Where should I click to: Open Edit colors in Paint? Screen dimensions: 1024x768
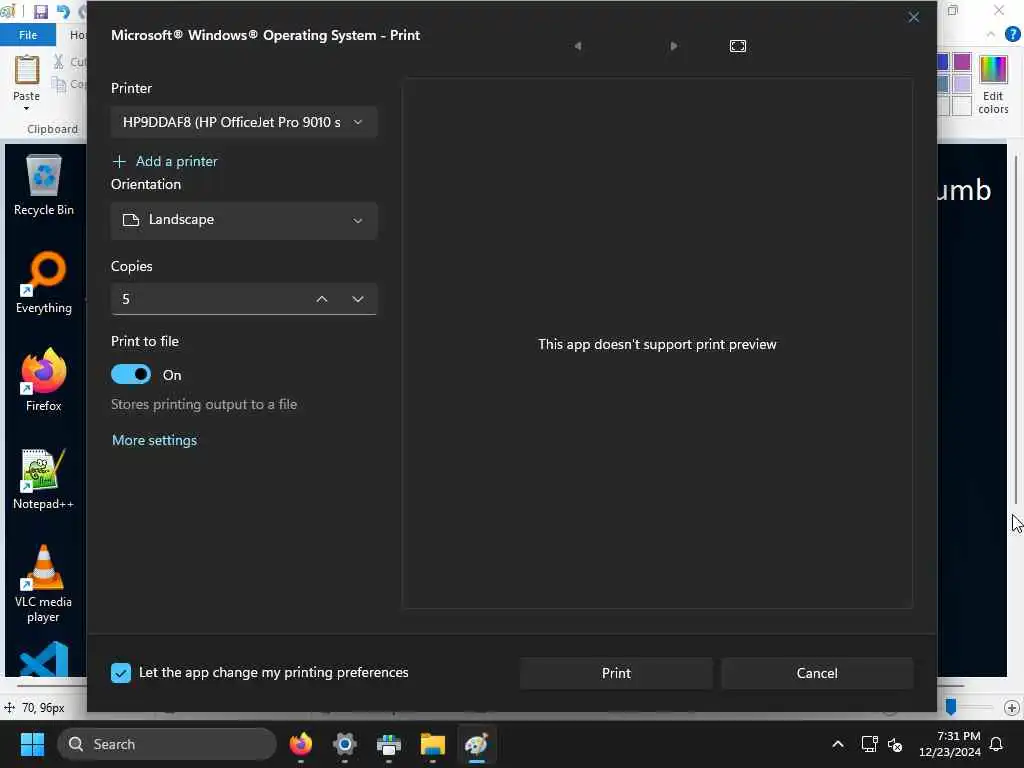coord(993,85)
